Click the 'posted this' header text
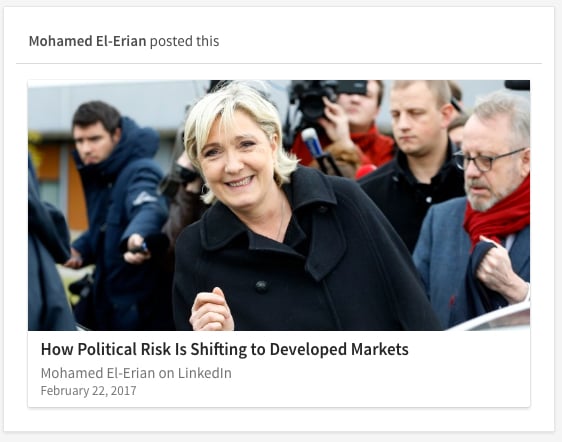This screenshot has height=442, width=562. point(184,41)
